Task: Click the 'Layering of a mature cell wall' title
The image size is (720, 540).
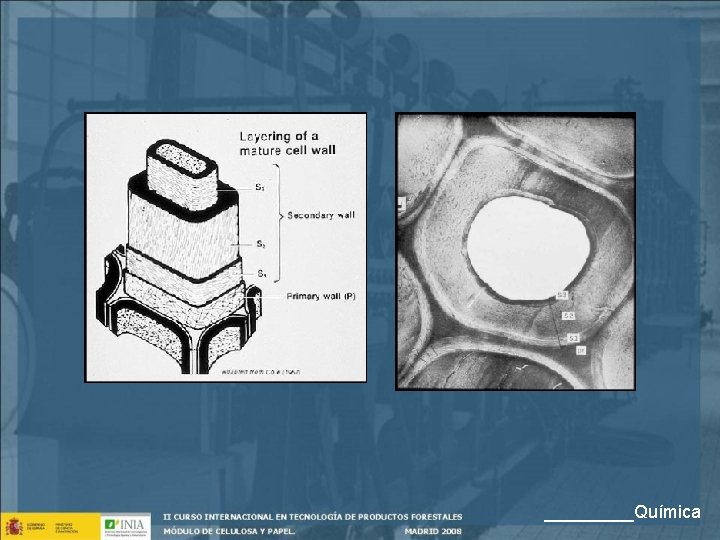Action: 287,143
